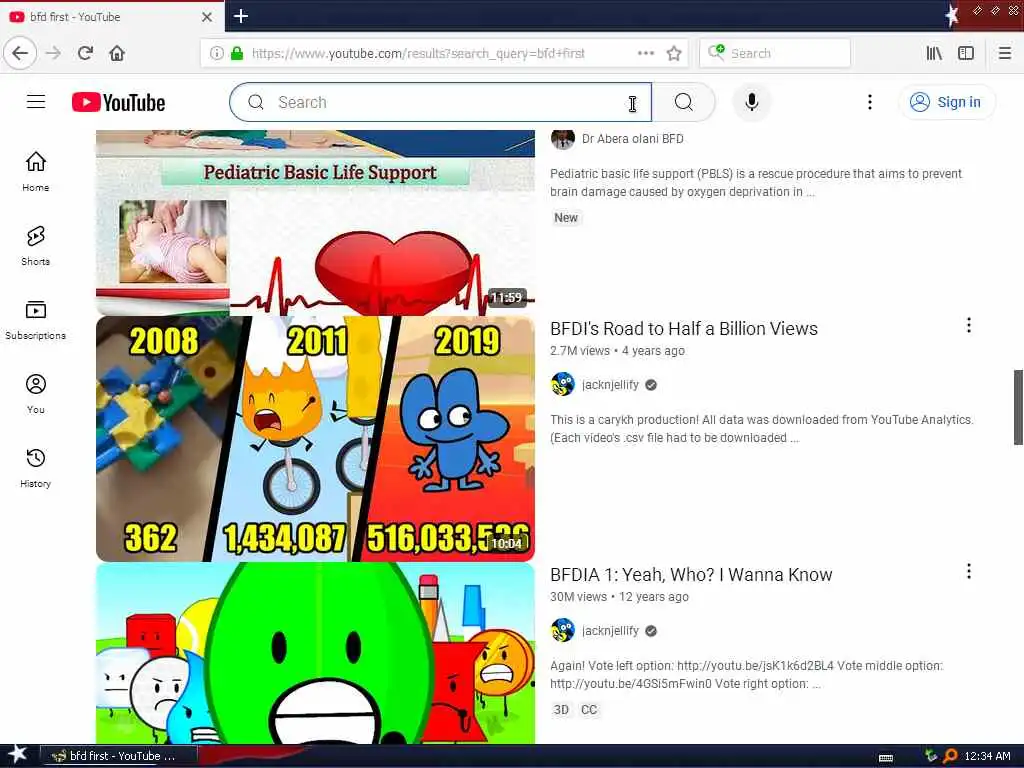The width and height of the screenshot is (1024, 768).
Task: Start voice search with the microphone icon
Action: [752, 102]
